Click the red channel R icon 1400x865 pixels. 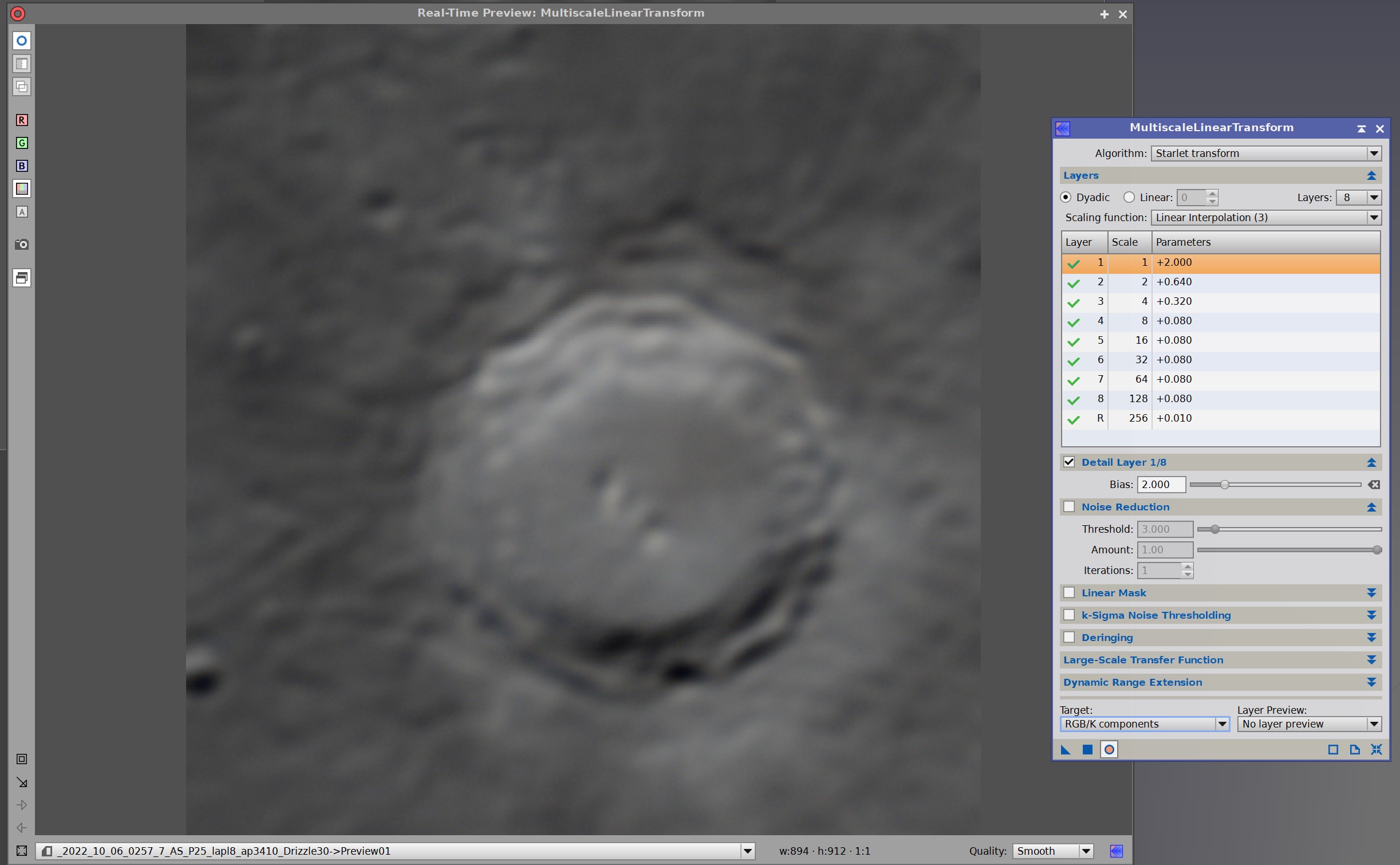pos(22,120)
